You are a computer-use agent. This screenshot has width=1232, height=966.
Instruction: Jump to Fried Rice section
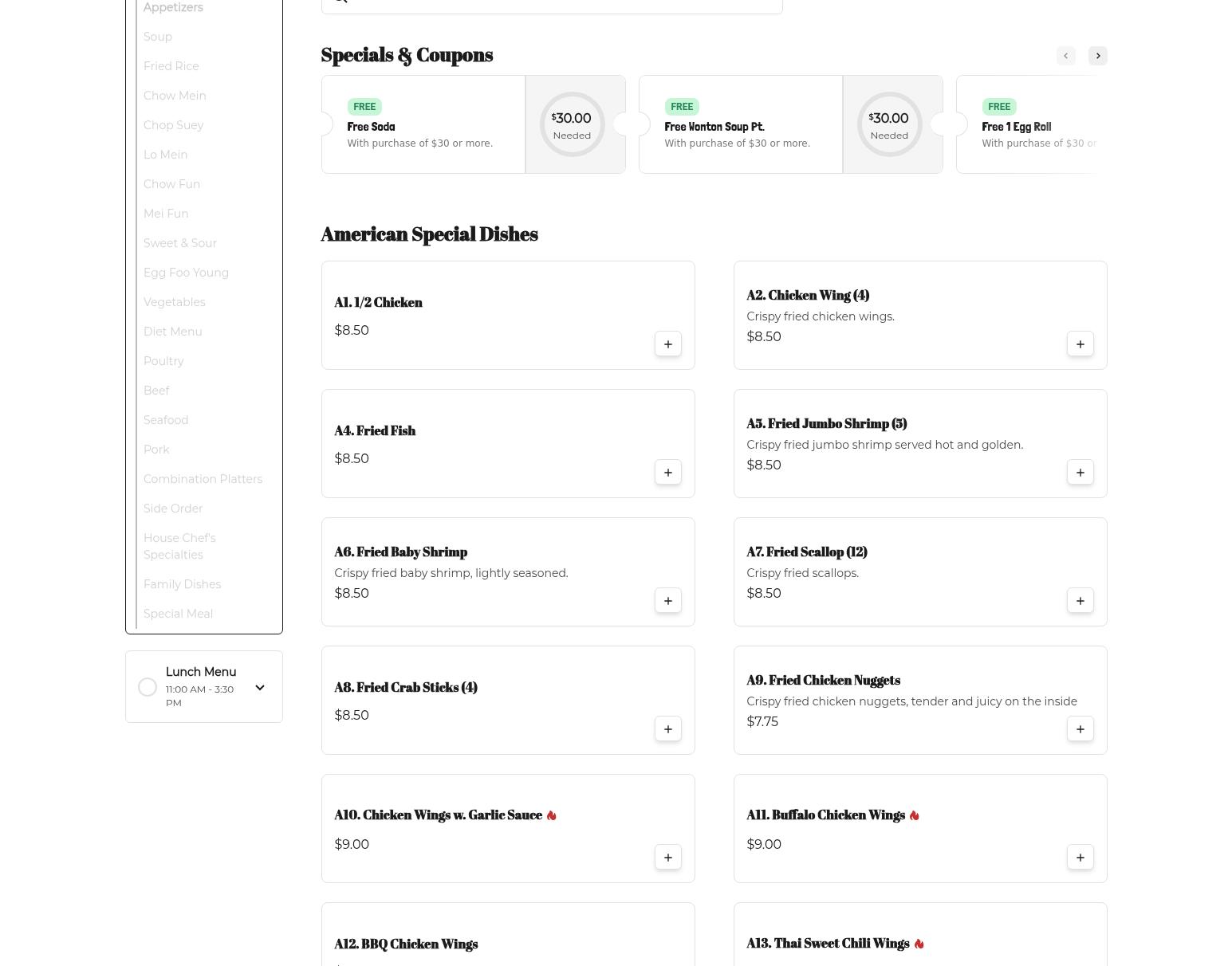[x=171, y=66]
